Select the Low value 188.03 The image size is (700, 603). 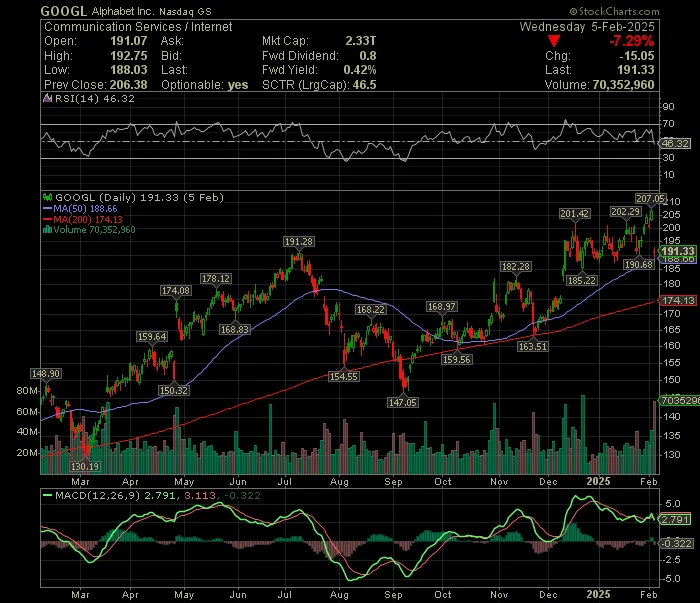pos(129,70)
